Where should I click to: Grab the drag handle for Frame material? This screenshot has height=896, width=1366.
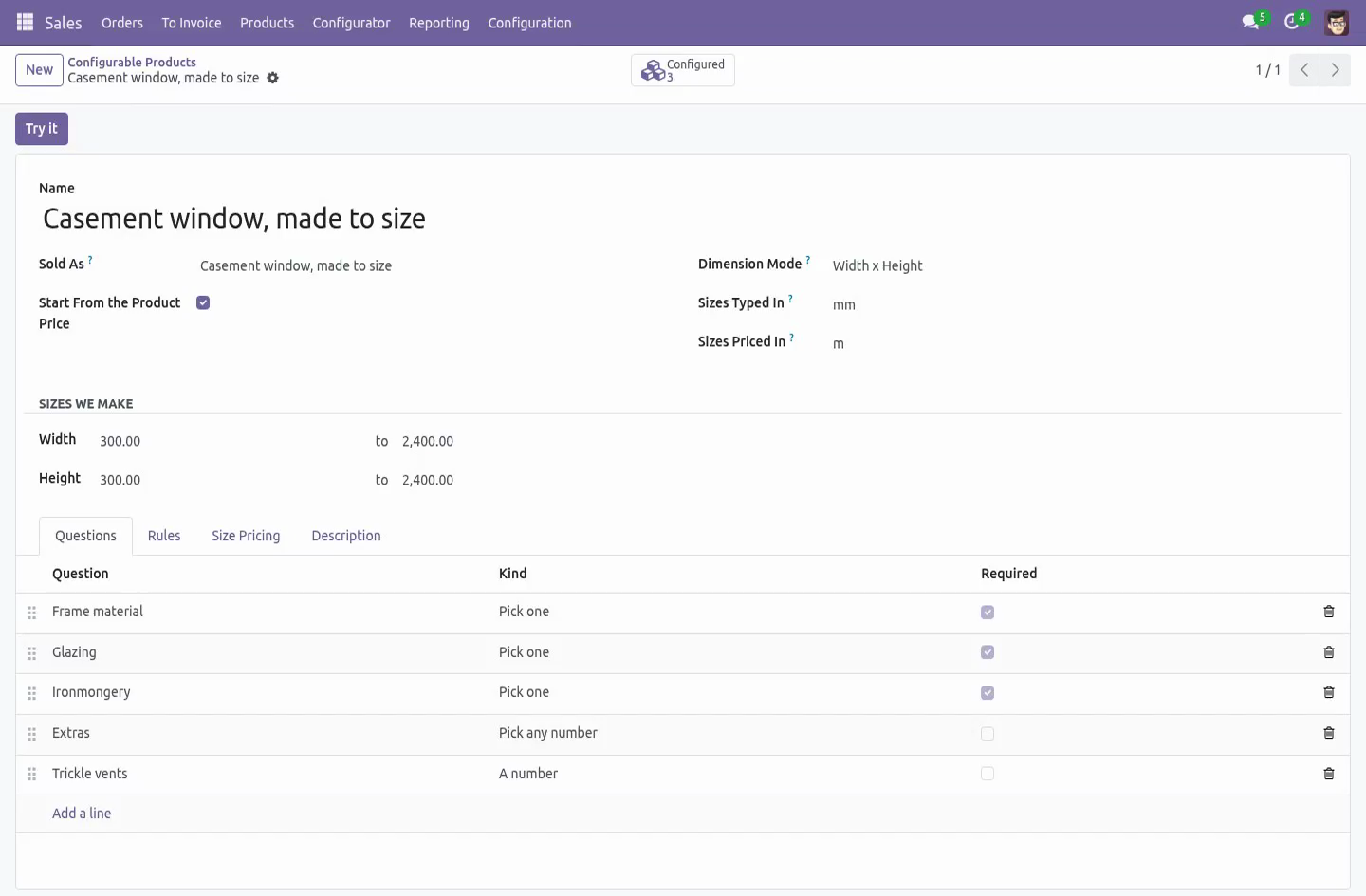point(31,613)
